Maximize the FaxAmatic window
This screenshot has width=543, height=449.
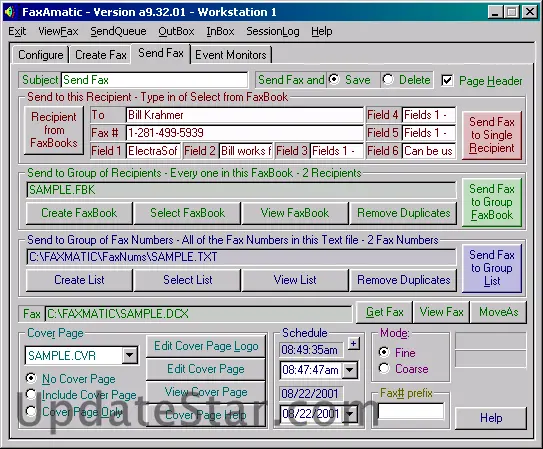(x=512, y=12)
